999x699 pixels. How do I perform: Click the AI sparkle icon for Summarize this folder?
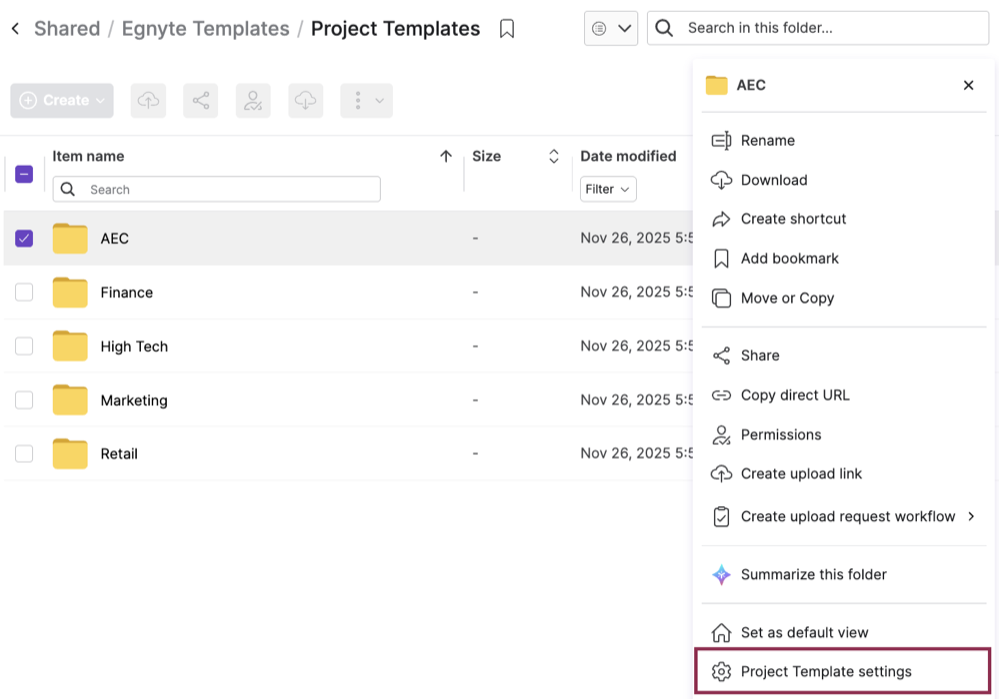[x=719, y=574]
